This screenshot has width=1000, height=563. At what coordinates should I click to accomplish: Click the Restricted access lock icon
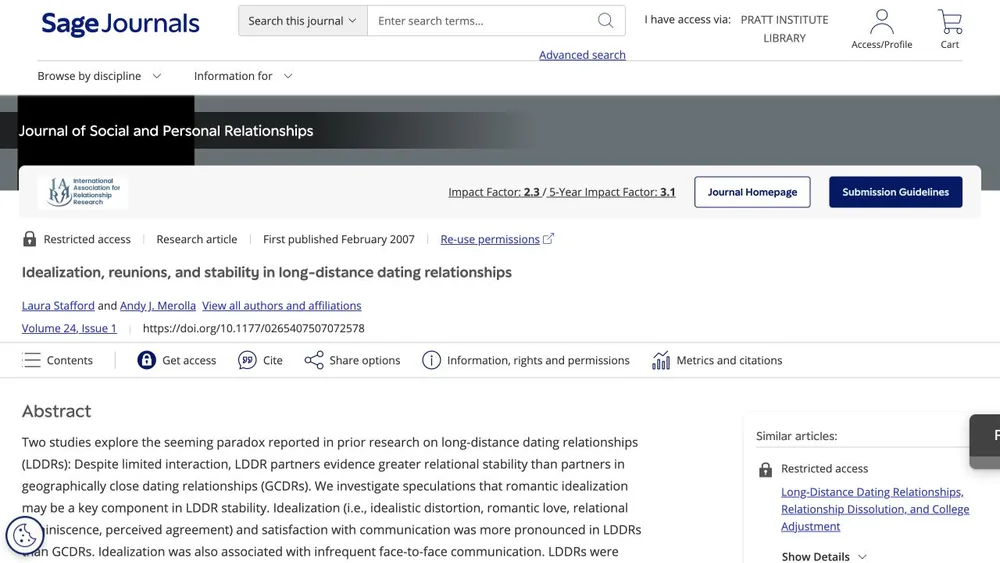coord(29,238)
